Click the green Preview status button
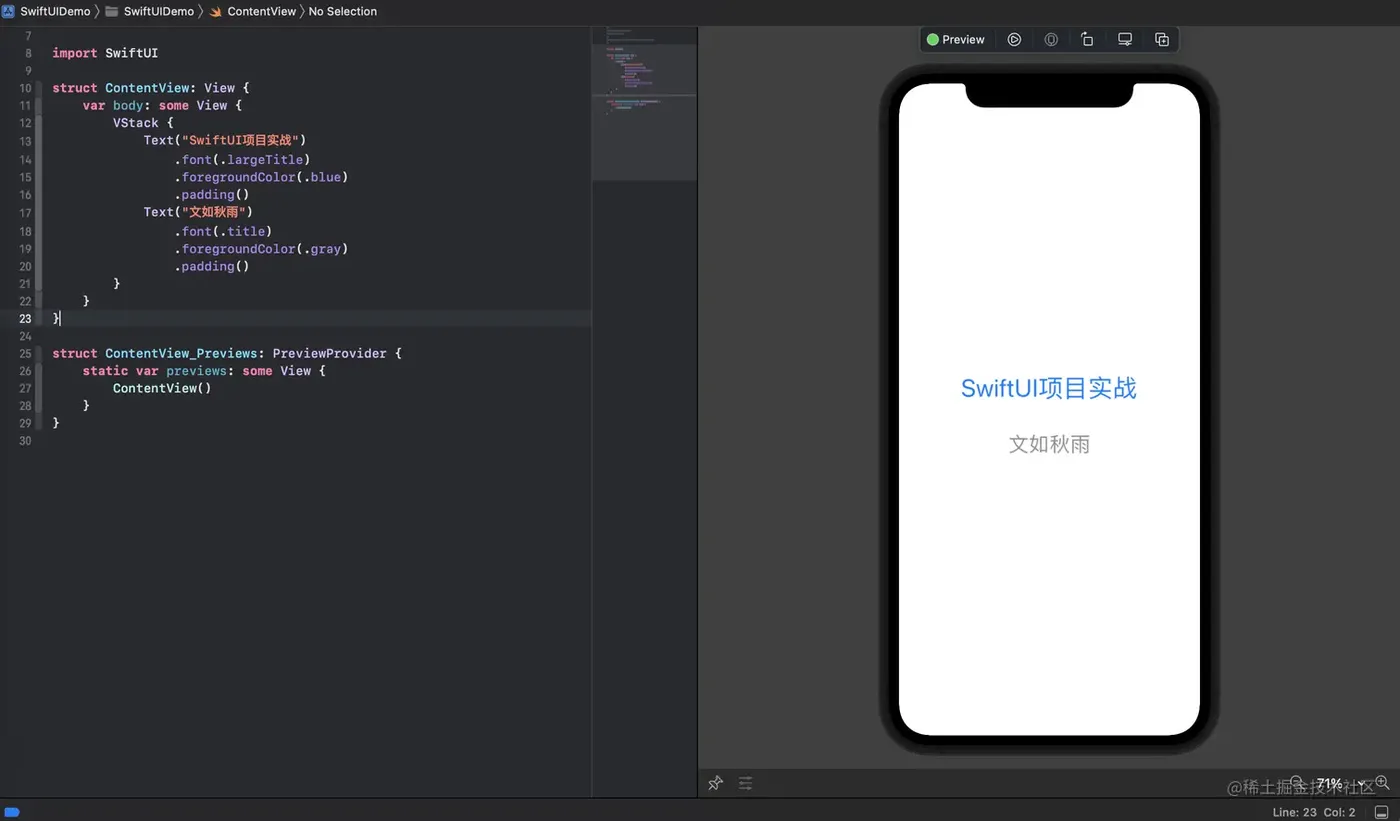 (x=956, y=40)
